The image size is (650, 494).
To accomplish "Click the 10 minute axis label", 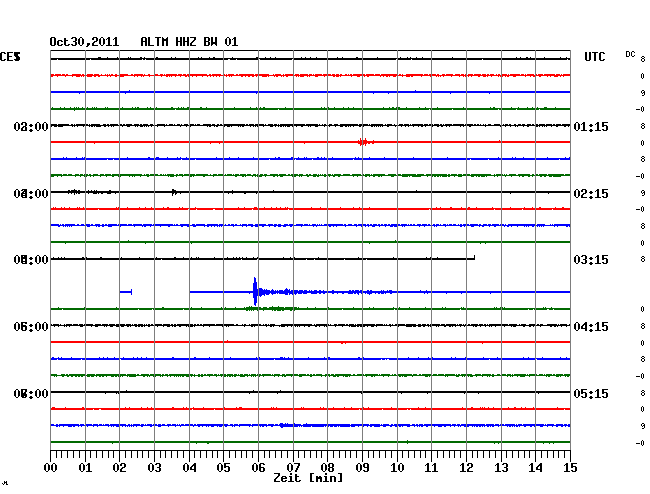I will (x=397, y=468).
